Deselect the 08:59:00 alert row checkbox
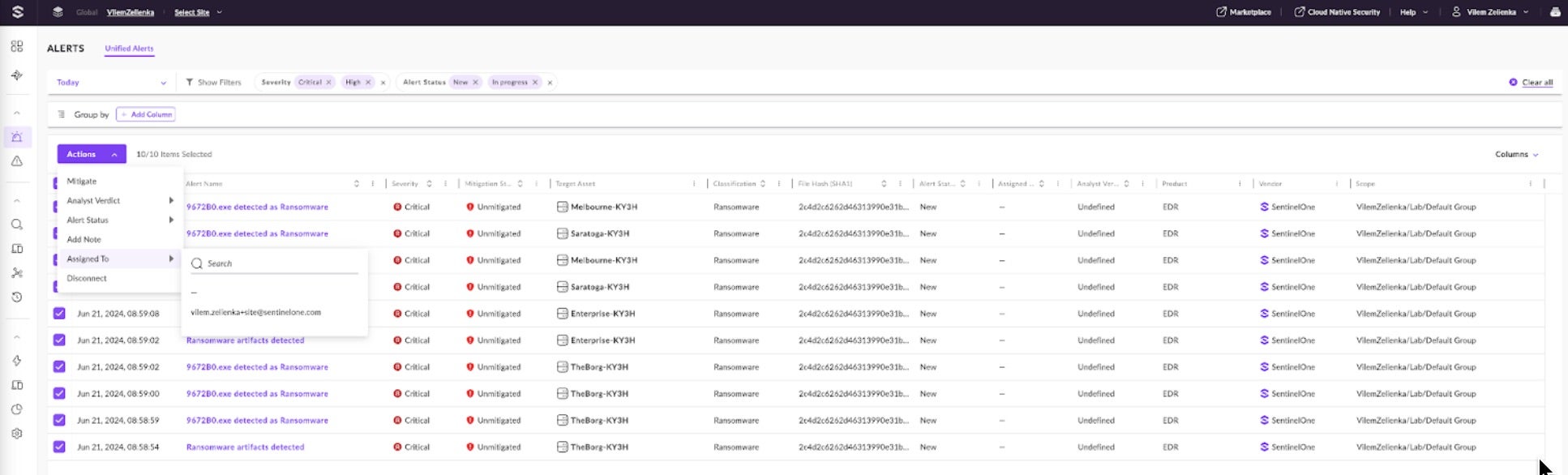The image size is (1568, 475). 59,393
